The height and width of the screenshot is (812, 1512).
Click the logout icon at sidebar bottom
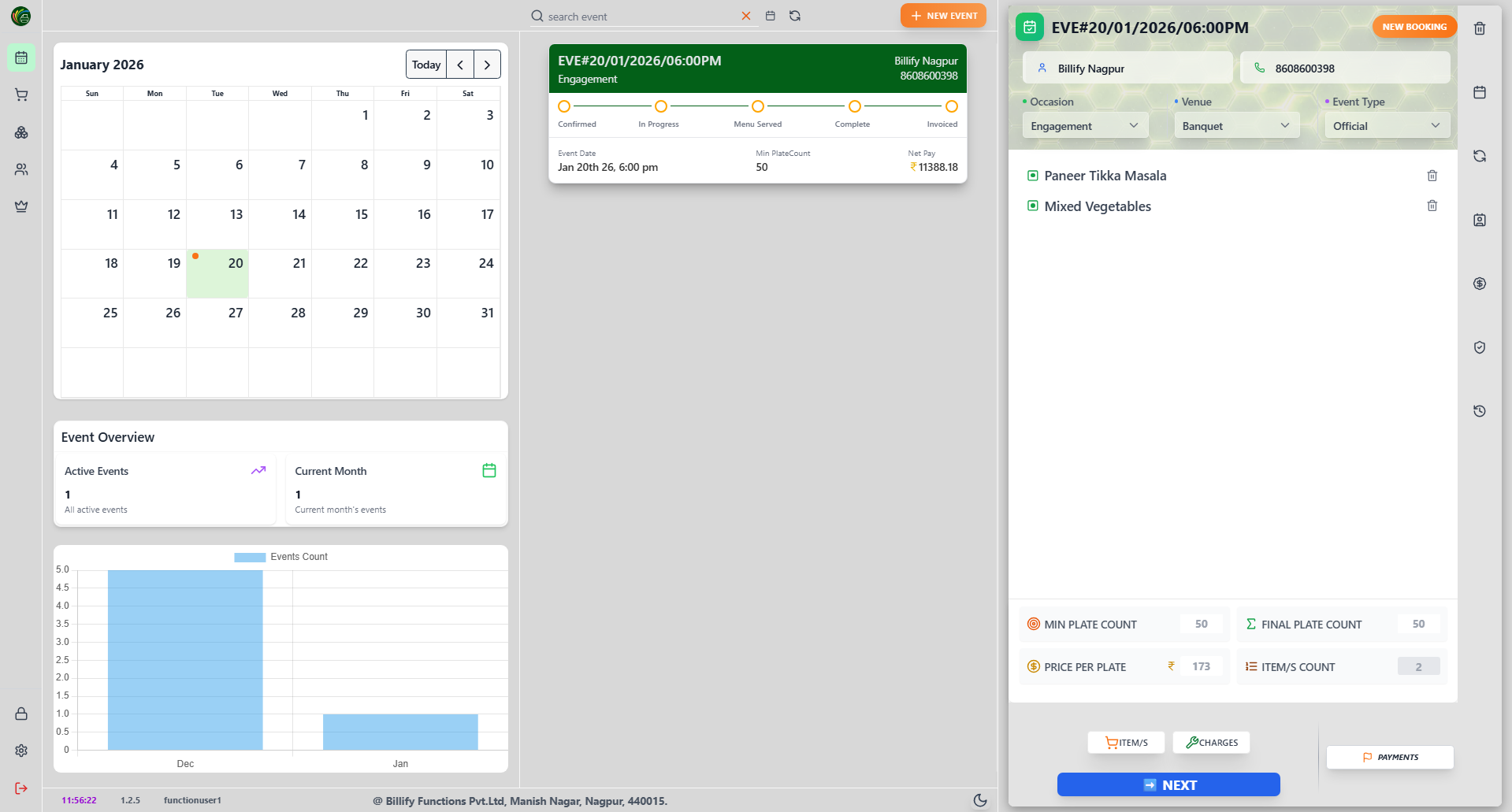pos(21,788)
